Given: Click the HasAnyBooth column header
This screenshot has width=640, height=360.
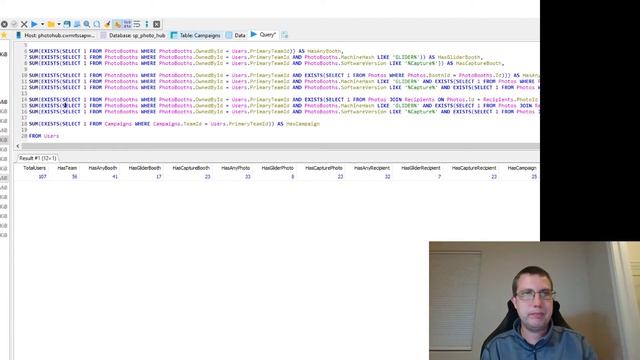Looking at the screenshot, I should pos(102,168).
